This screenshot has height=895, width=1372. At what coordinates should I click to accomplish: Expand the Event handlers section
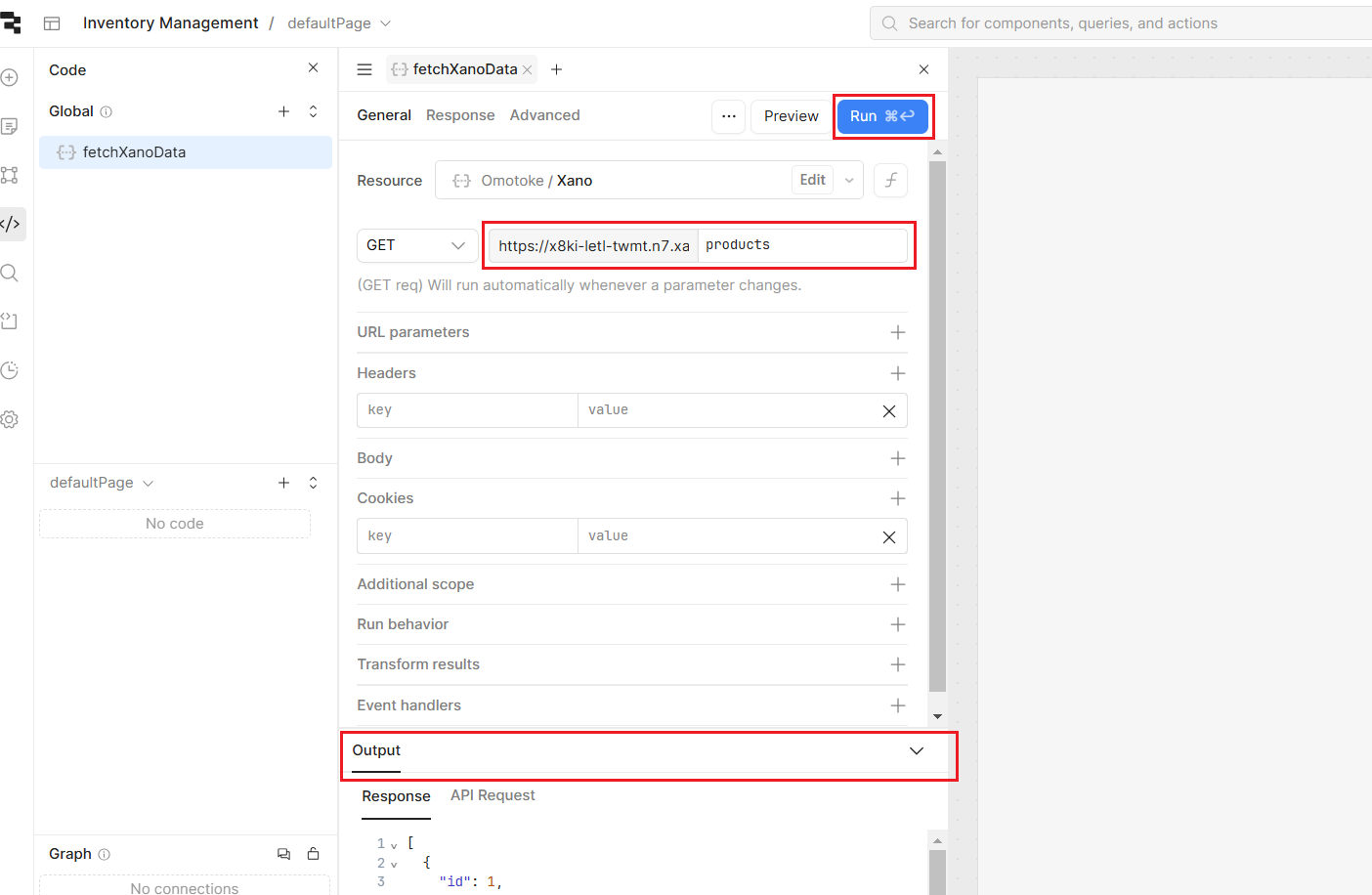(x=898, y=705)
